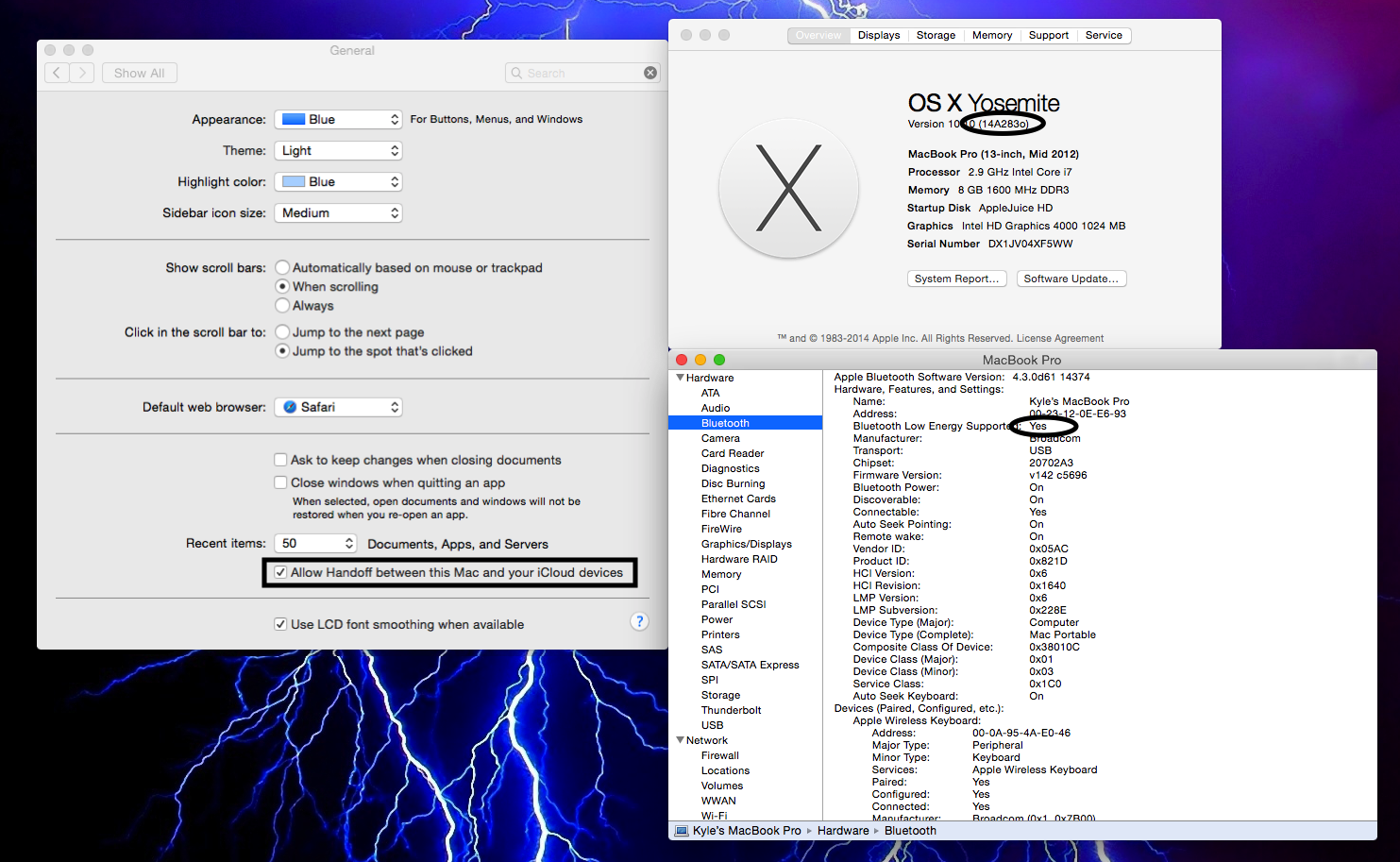Open the Highlight color dropdown
Image resolution: width=1400 pixels, height=862 pixels.
point(338,181)
